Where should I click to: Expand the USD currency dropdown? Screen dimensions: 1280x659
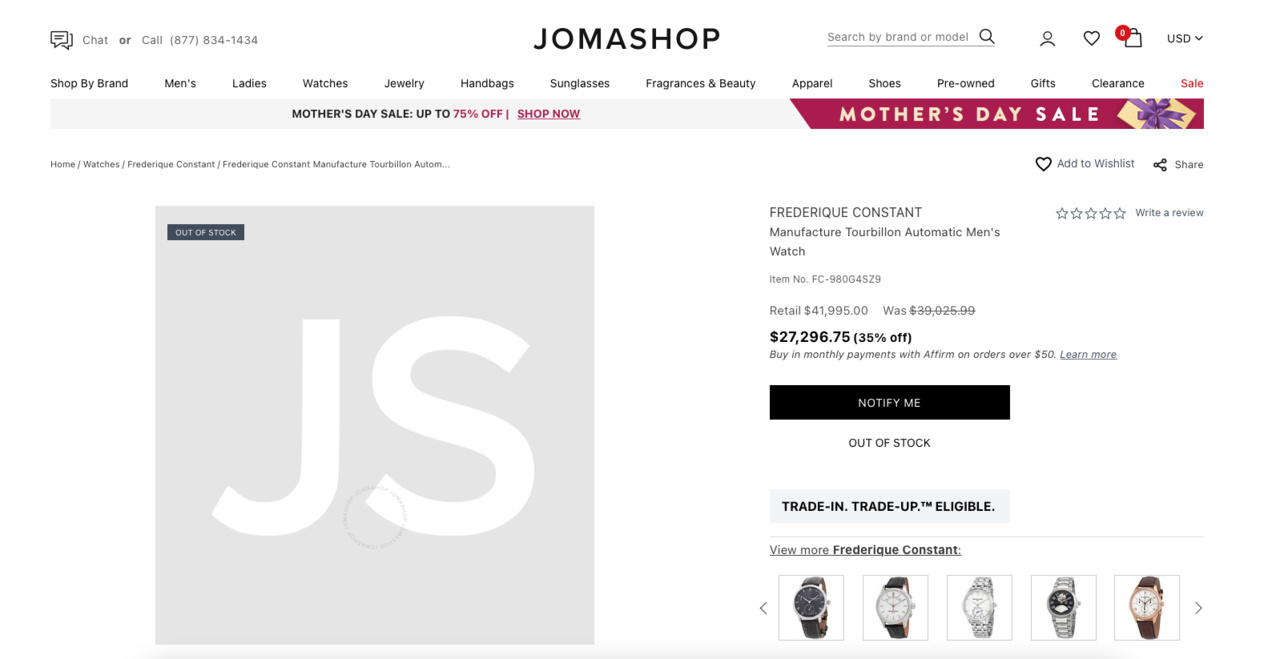(1184, 39)
